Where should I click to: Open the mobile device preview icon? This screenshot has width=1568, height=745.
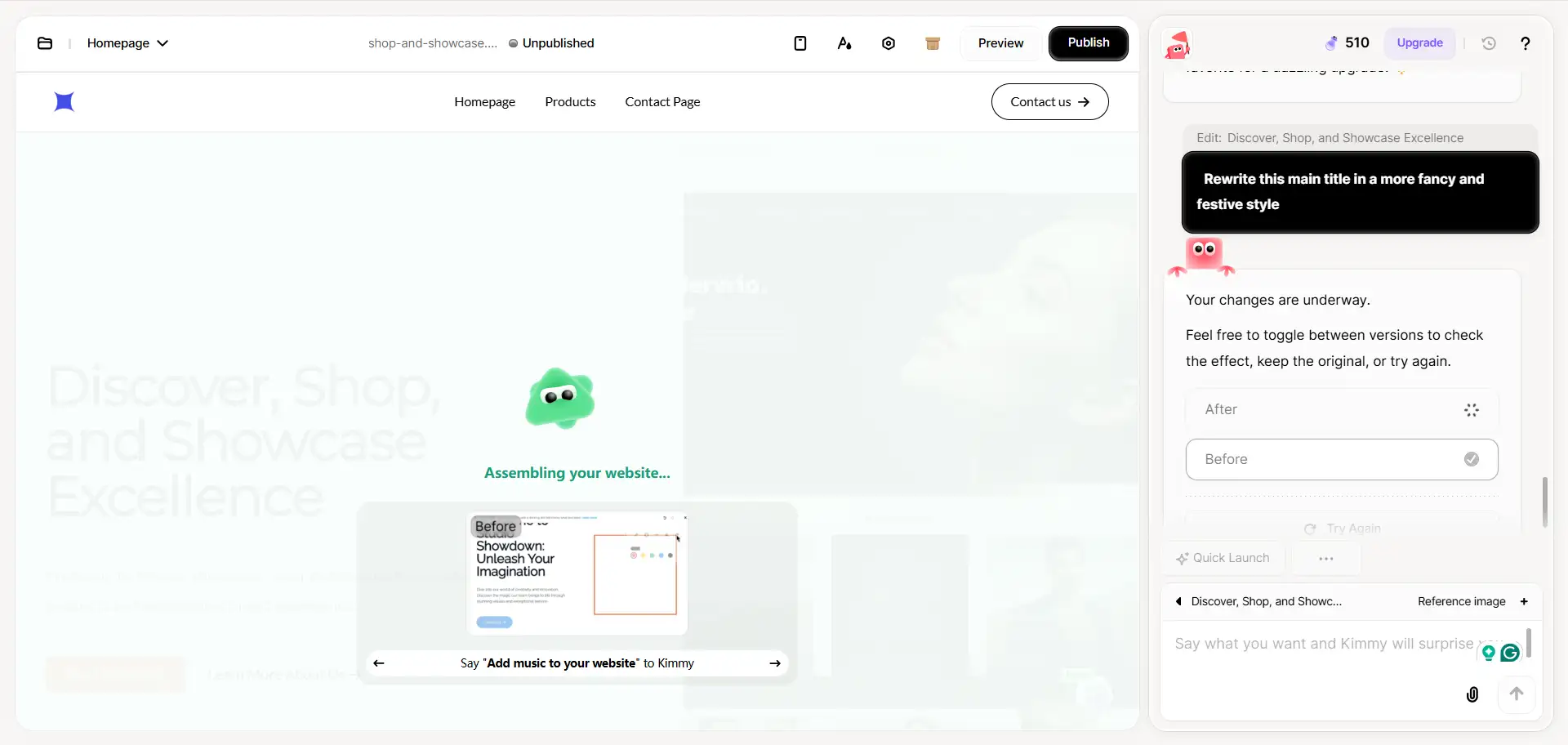click(800, 43)
